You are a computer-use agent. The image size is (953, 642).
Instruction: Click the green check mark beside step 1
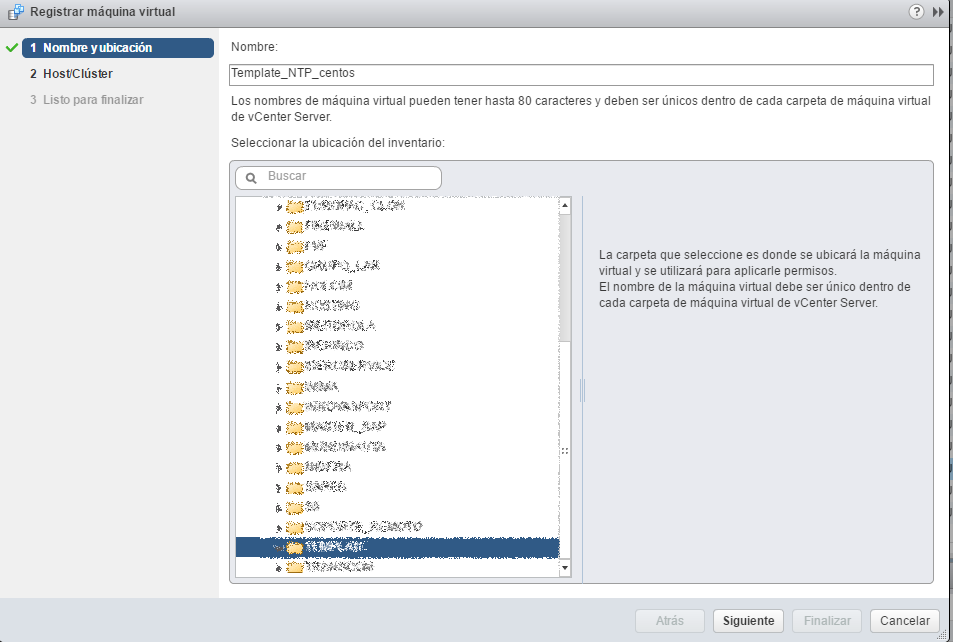point(12,48)
